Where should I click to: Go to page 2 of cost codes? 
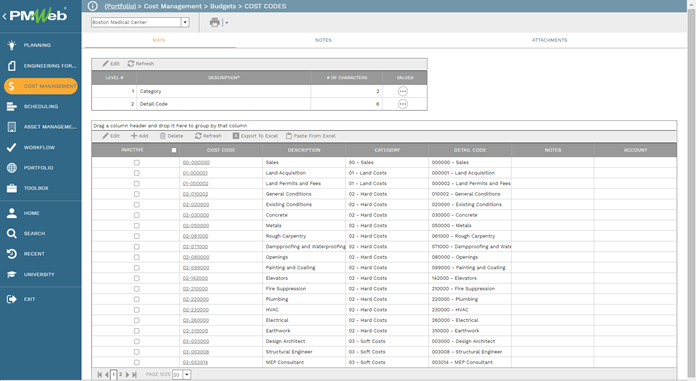(120, 375)
